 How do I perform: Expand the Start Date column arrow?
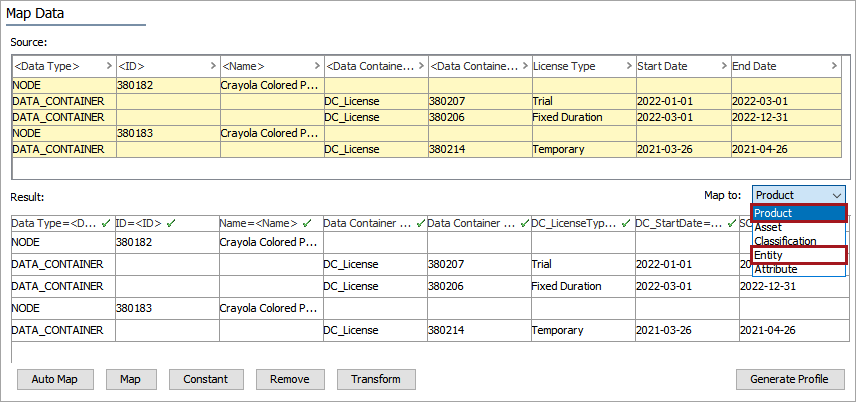[725, 66]
